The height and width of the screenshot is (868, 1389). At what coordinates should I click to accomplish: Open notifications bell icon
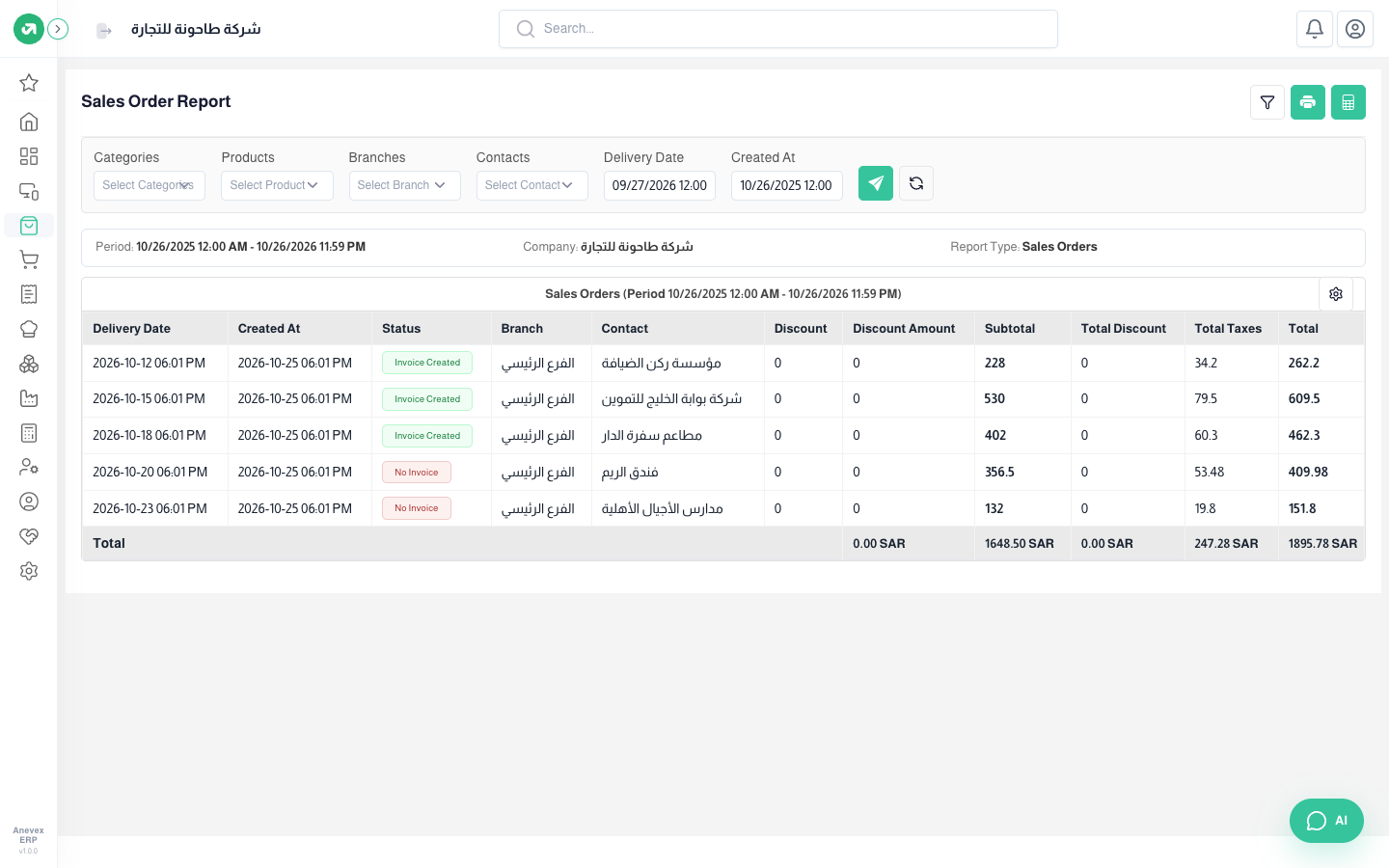(1315, 29)
